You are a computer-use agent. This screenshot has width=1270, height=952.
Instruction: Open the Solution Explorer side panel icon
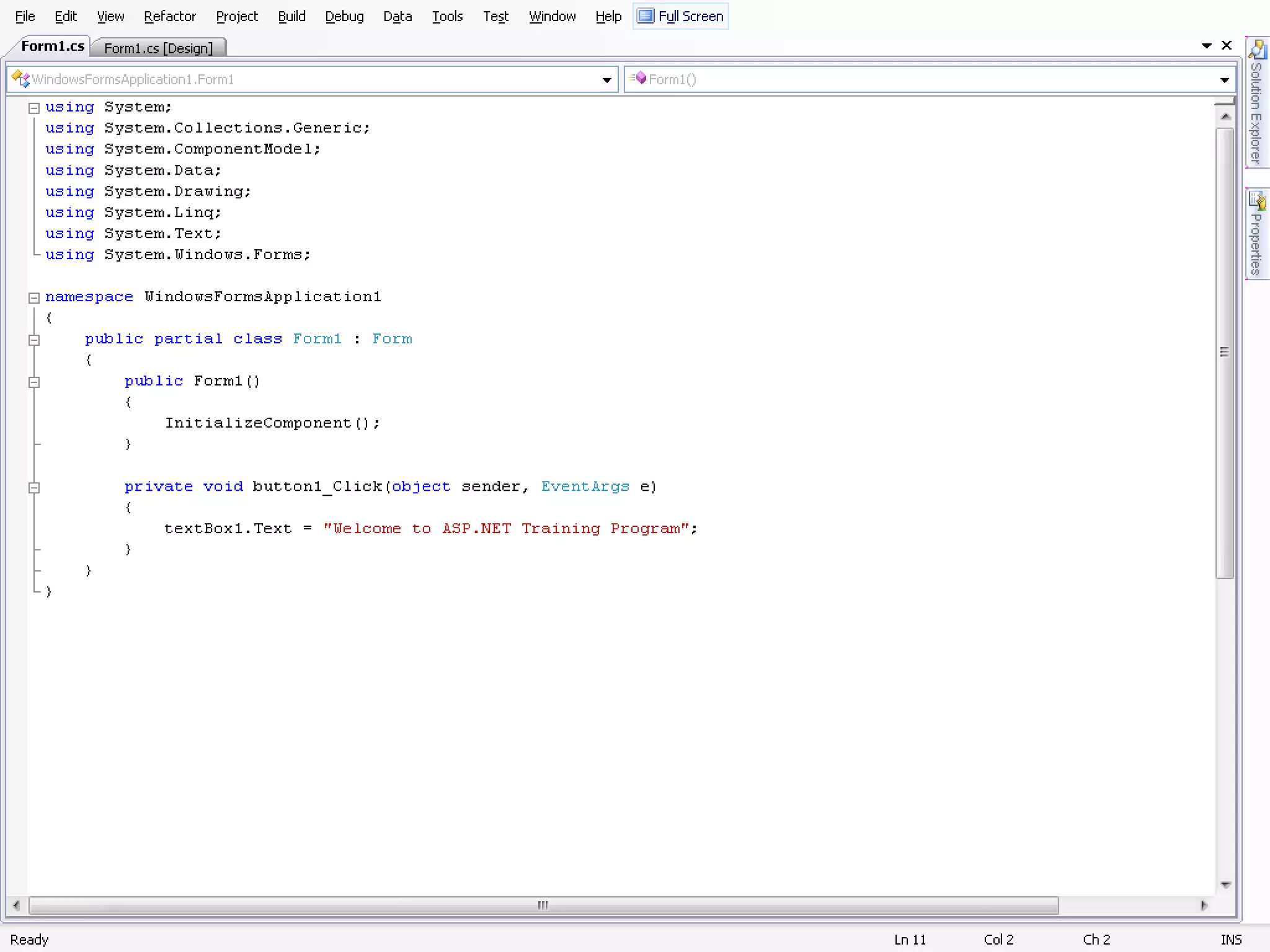(1258, 49)
